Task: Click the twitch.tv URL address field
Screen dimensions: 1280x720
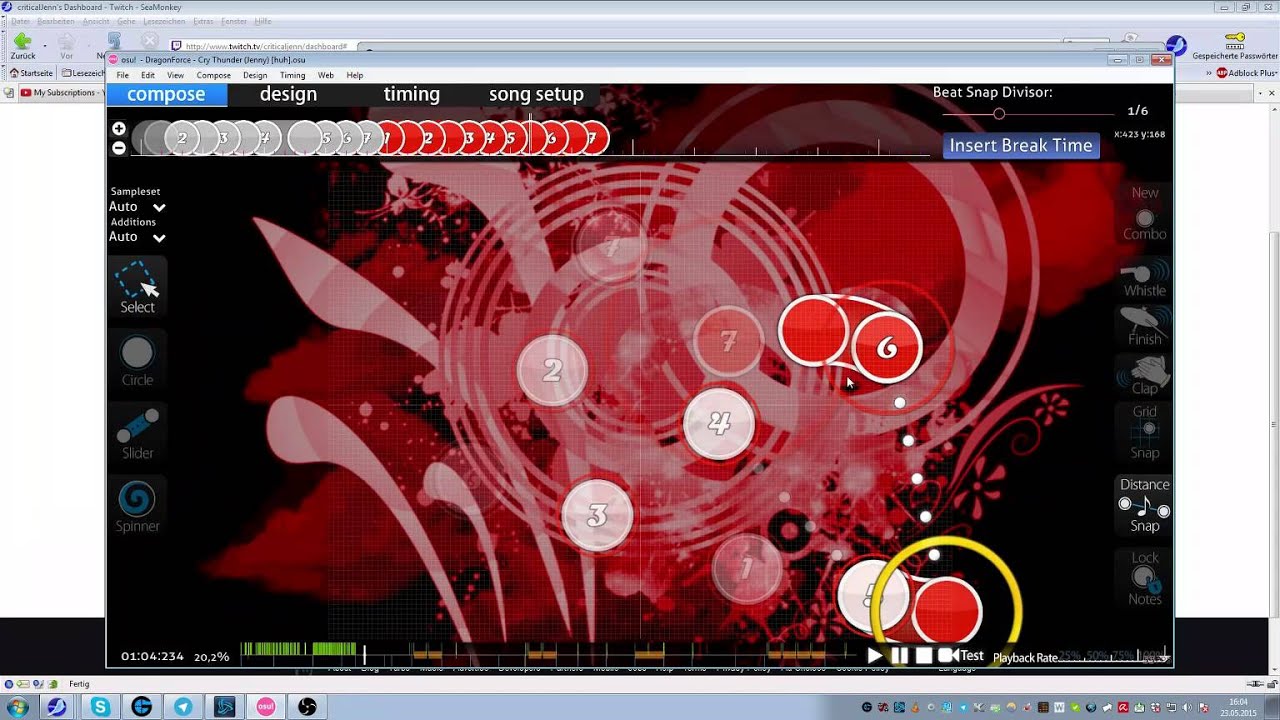Action: 265,46
